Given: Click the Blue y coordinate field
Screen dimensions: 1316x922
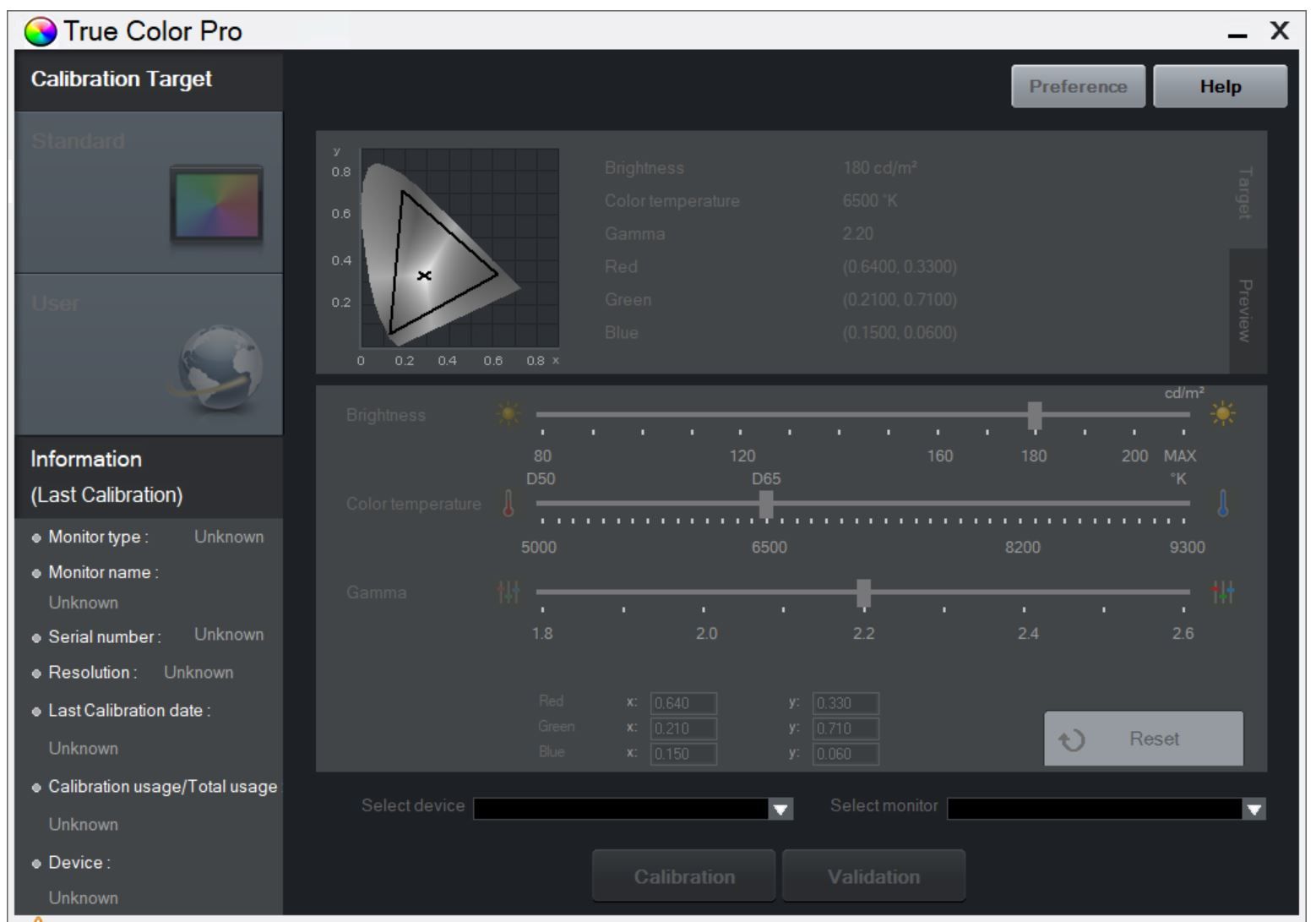Looking at the screenshot, I should click(846, 754).
